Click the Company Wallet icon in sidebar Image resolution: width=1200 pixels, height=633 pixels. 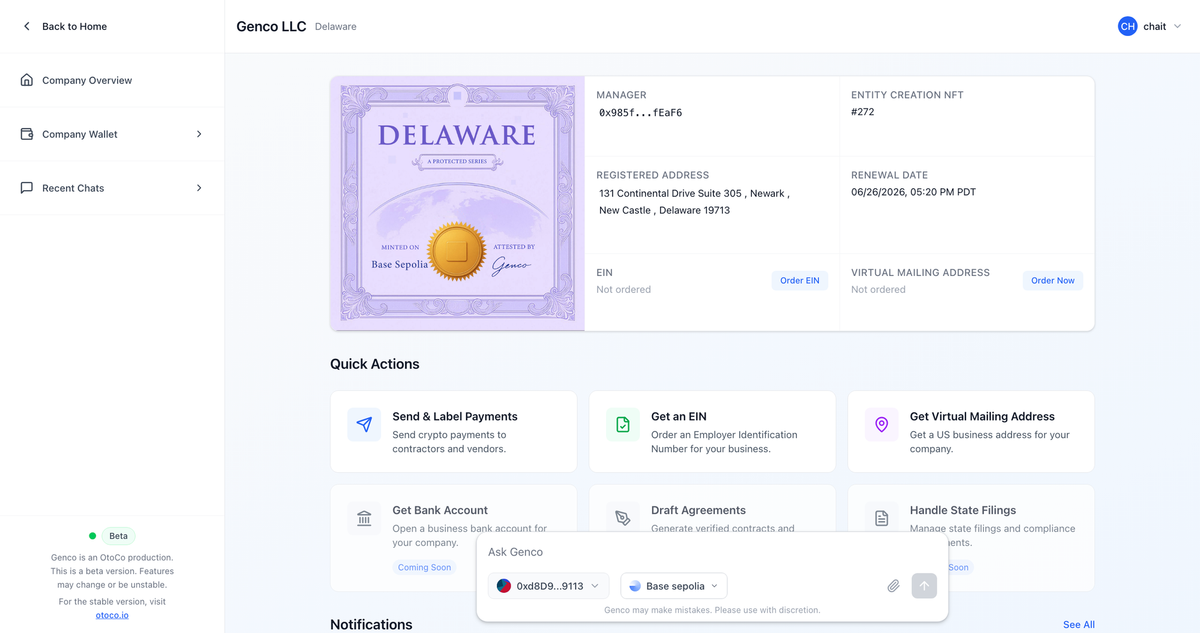point(28,133)
